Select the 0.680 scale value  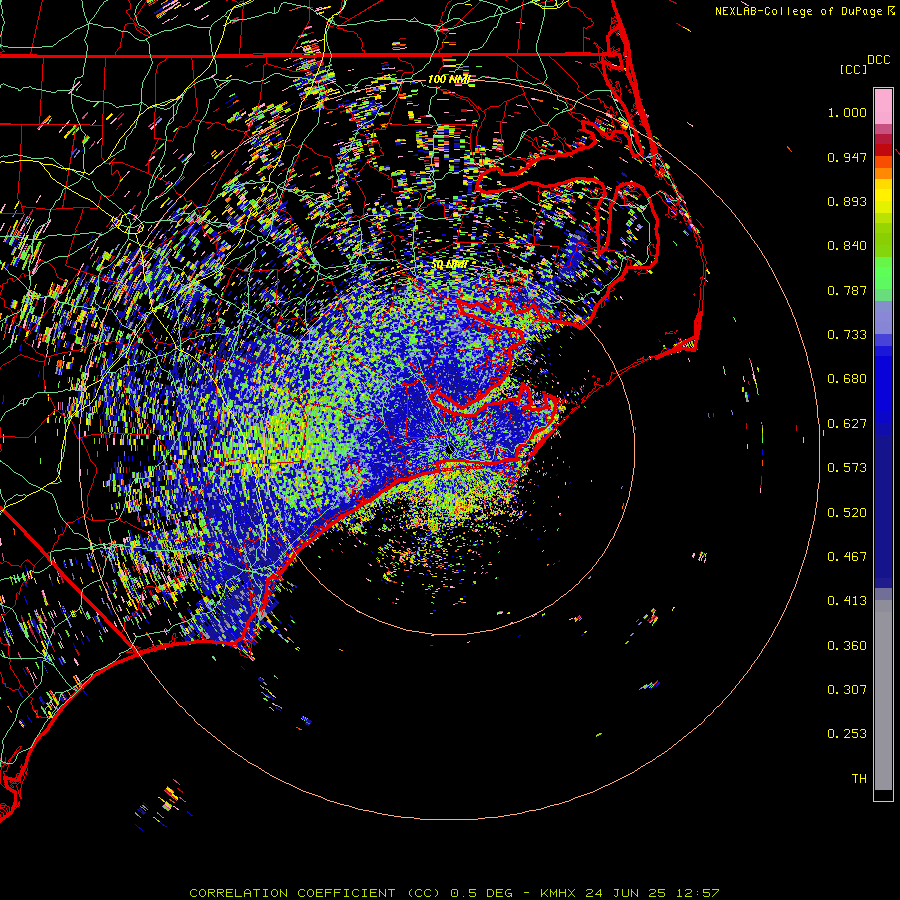point(847,379)
